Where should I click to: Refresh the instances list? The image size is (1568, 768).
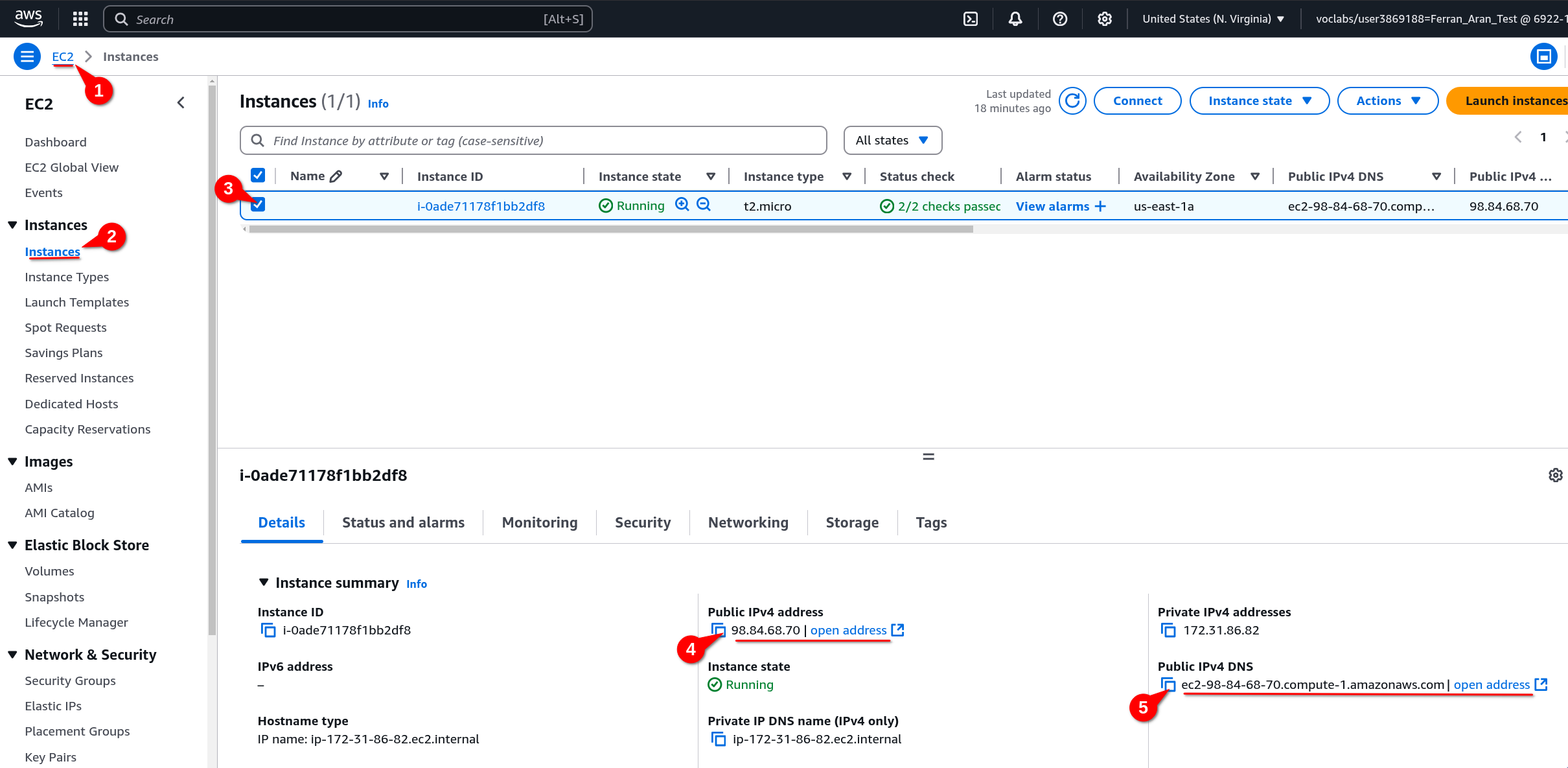click(1072, 100)
